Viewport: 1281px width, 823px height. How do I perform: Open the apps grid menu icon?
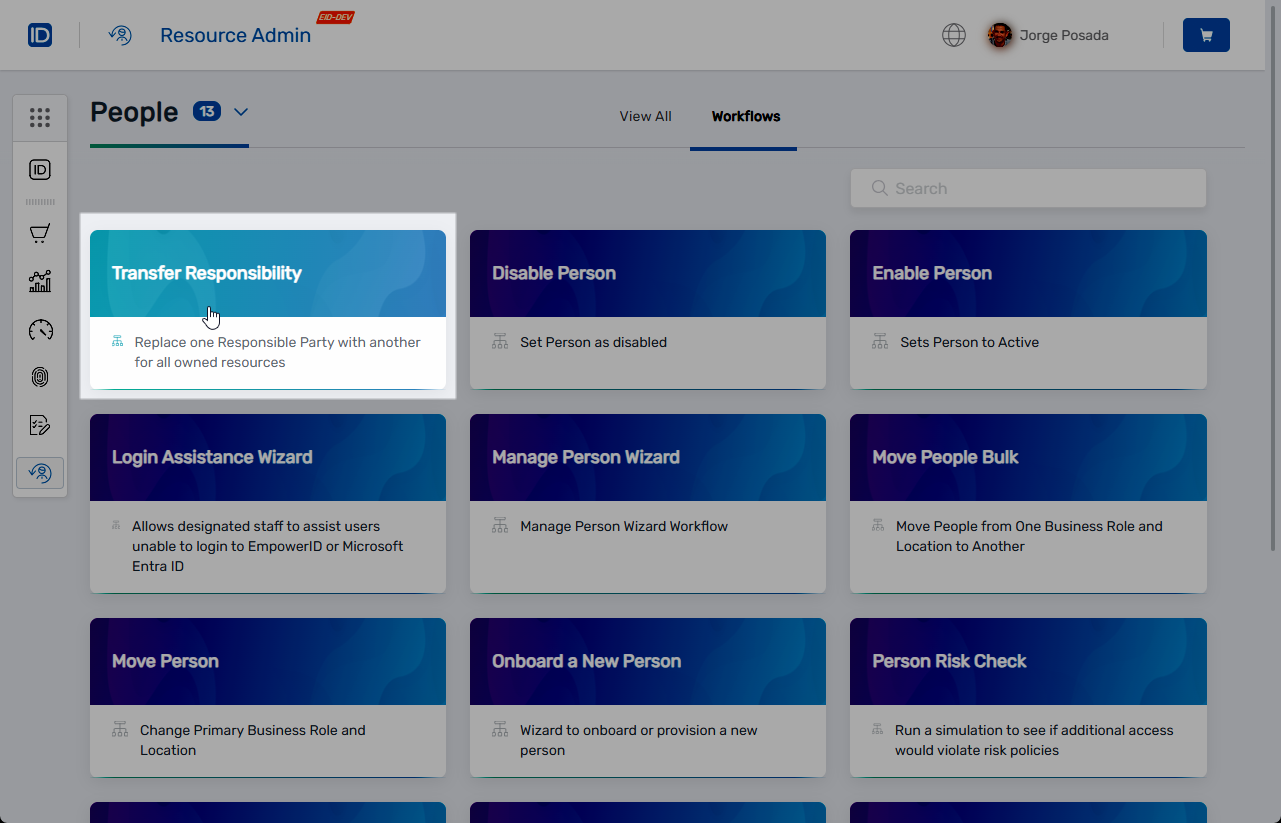click(40, 118)
